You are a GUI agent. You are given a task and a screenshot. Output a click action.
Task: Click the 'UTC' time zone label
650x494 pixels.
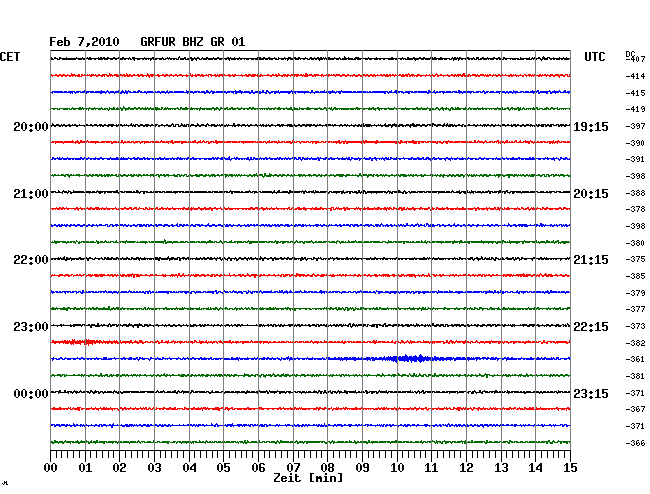[594, 57]
